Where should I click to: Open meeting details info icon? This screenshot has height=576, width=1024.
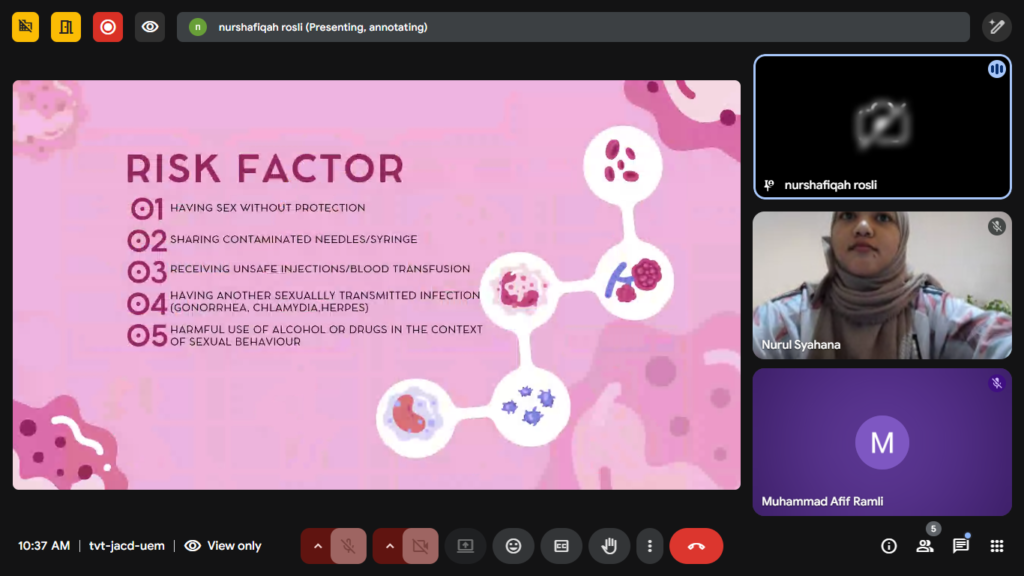(888, 546)
